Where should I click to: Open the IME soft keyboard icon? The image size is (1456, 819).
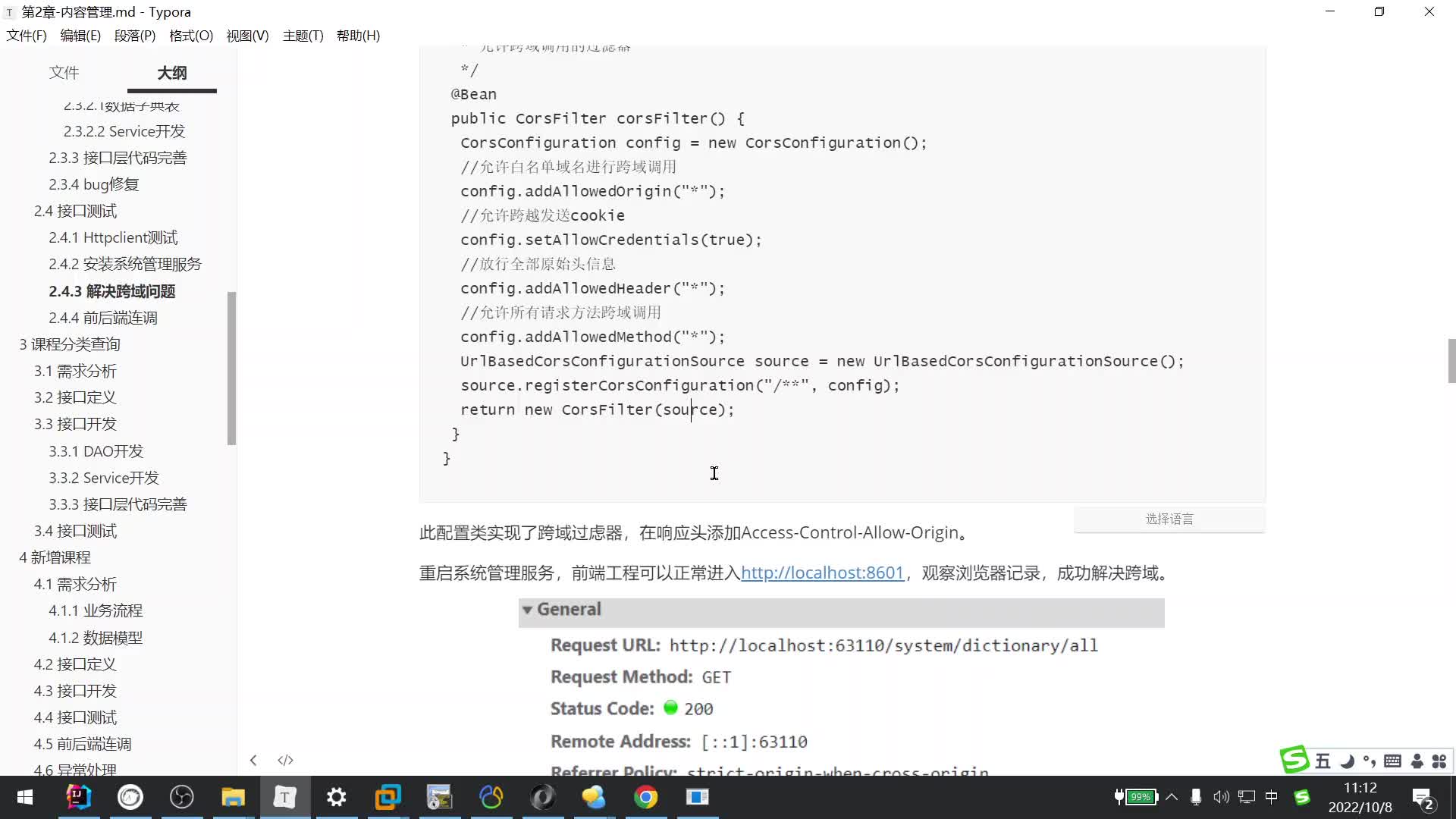pos(1392,761)
